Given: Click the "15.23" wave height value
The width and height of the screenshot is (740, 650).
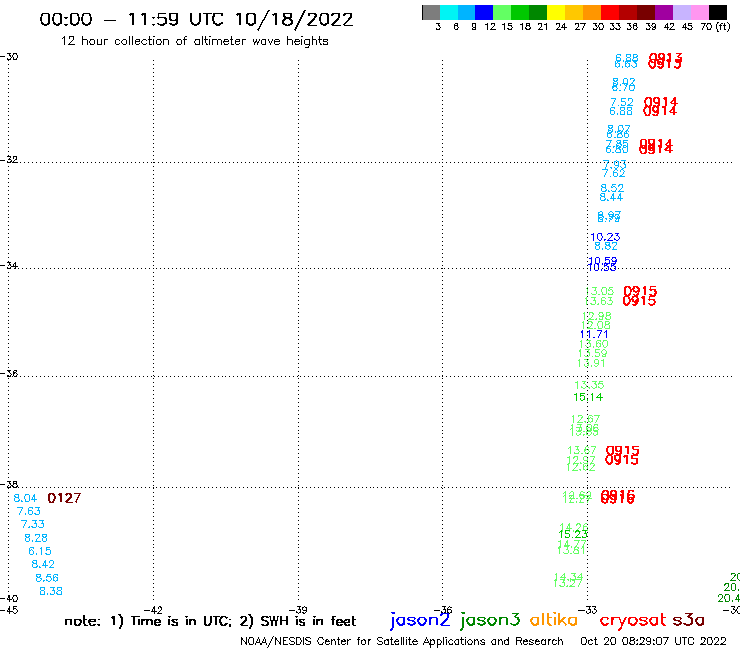Looking at the screenshot, I should [x=573, y=535].
